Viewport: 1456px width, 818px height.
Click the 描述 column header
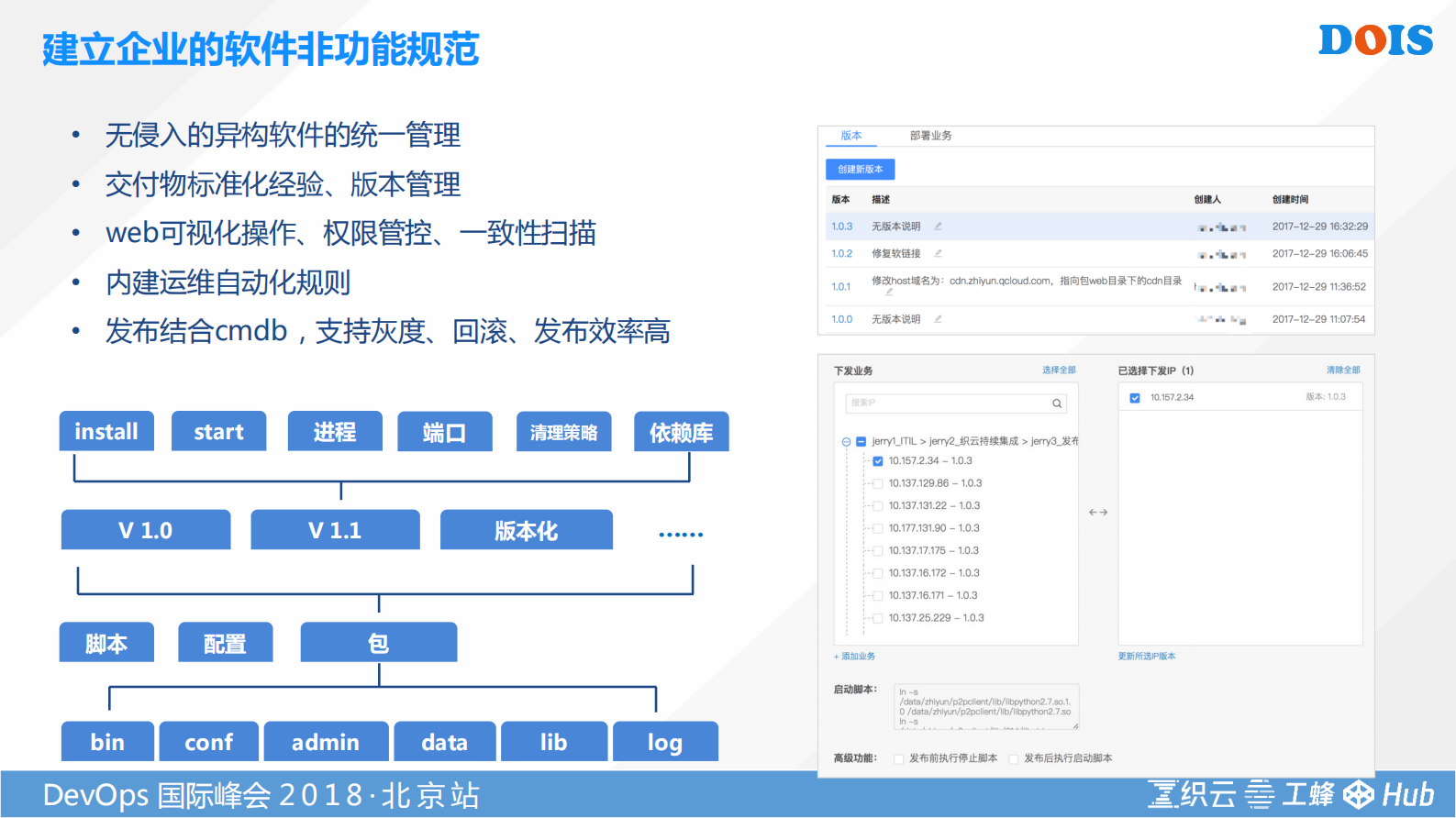[x=881, y=200]
